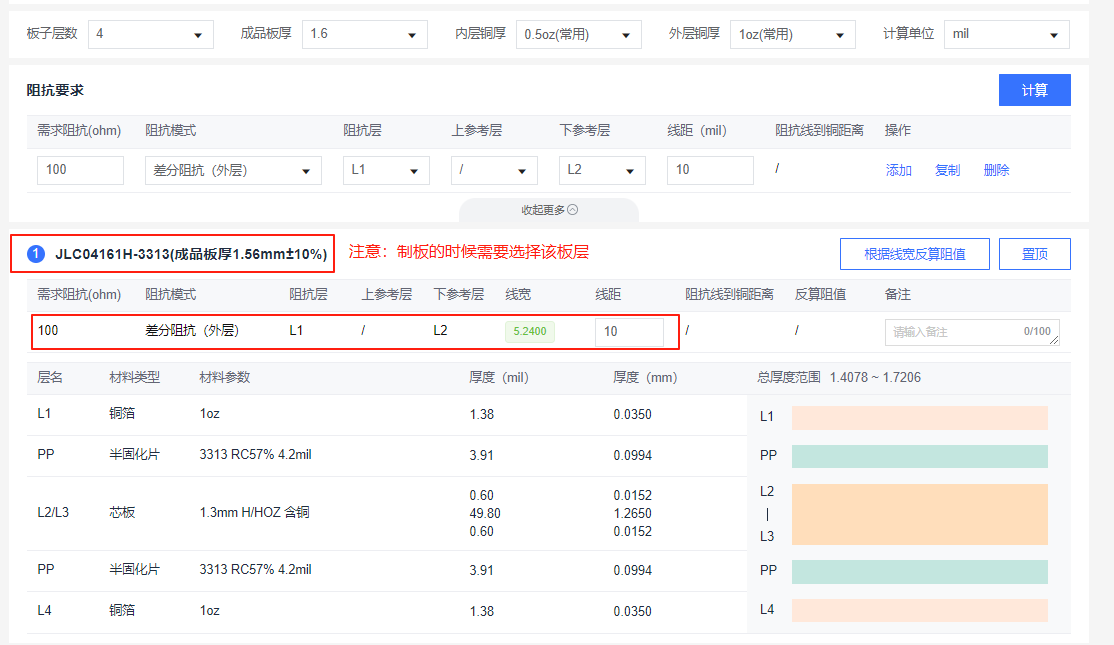Open the 内层铜厚 dropdown showing 0.5oz(常用)

(x=578, y=34)
